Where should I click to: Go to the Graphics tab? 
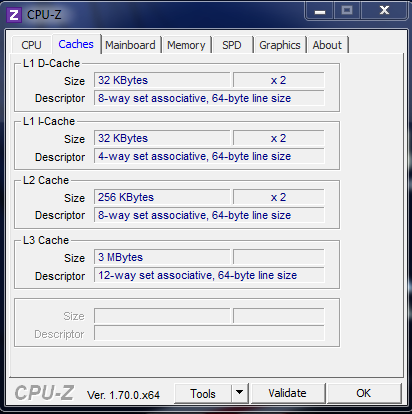280,45
